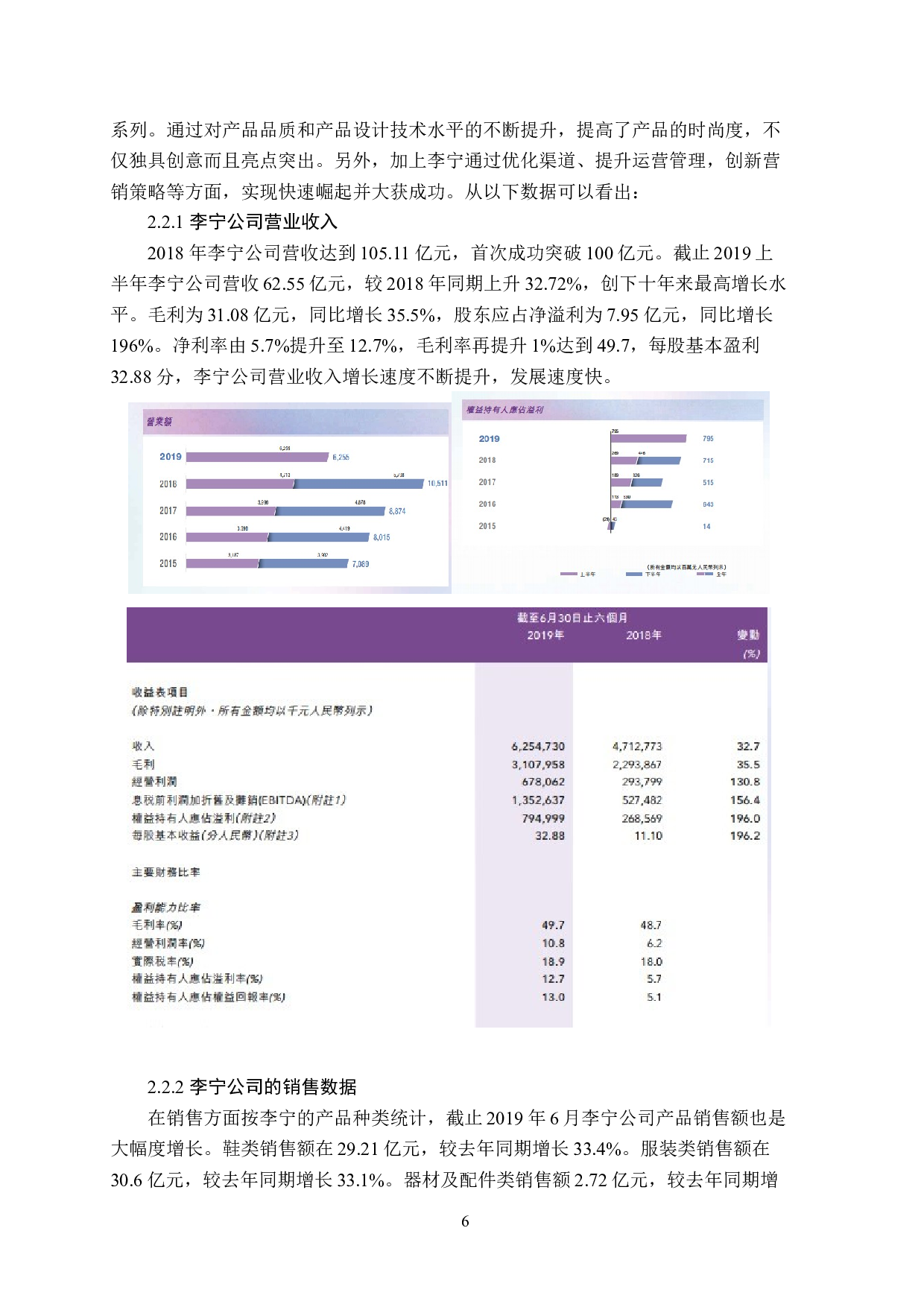Click the page number "6" at the page bottom
Screen dimensions: 924x1307
click(x=465, y=1221)
